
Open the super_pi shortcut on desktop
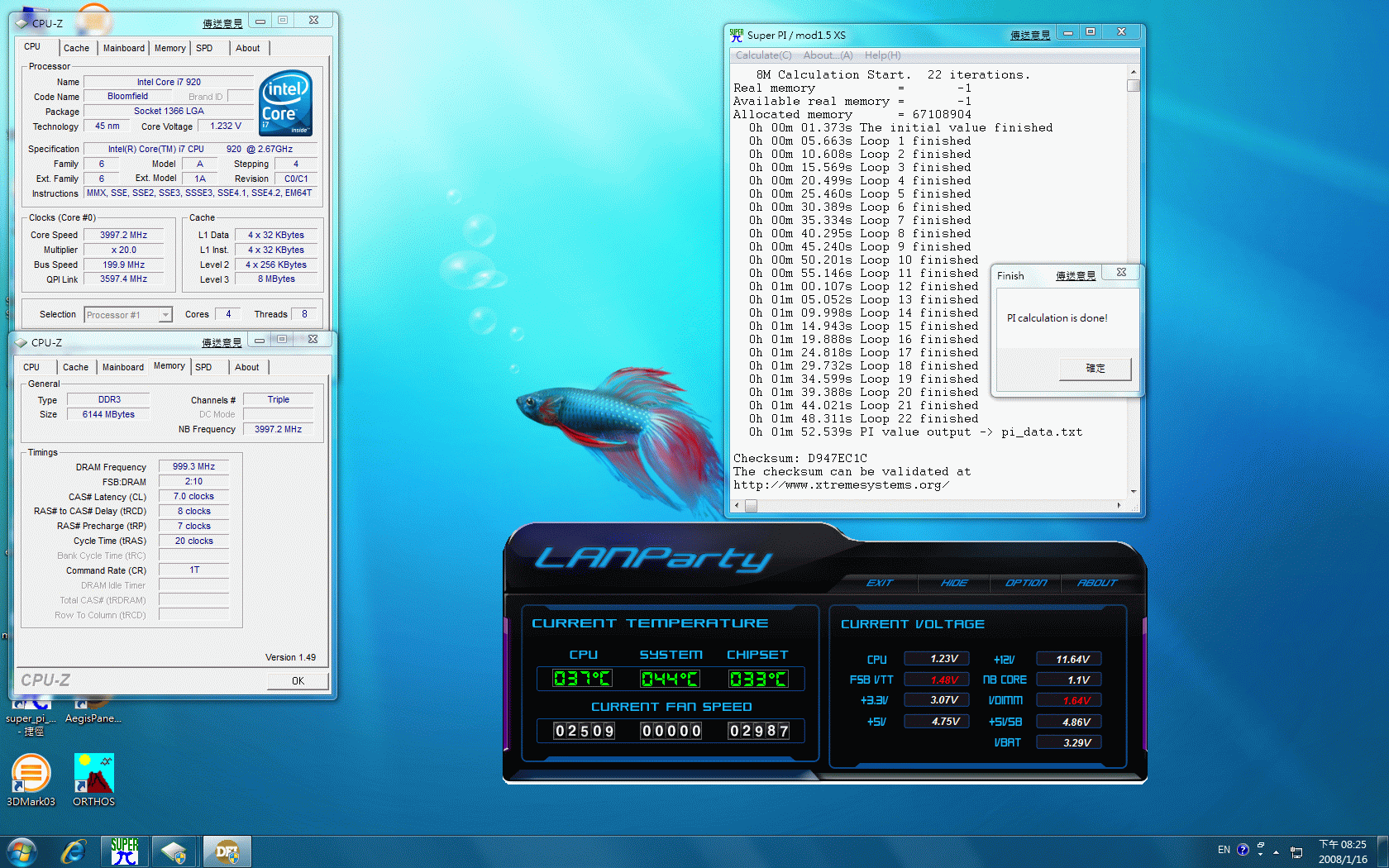tap(31, 718)
